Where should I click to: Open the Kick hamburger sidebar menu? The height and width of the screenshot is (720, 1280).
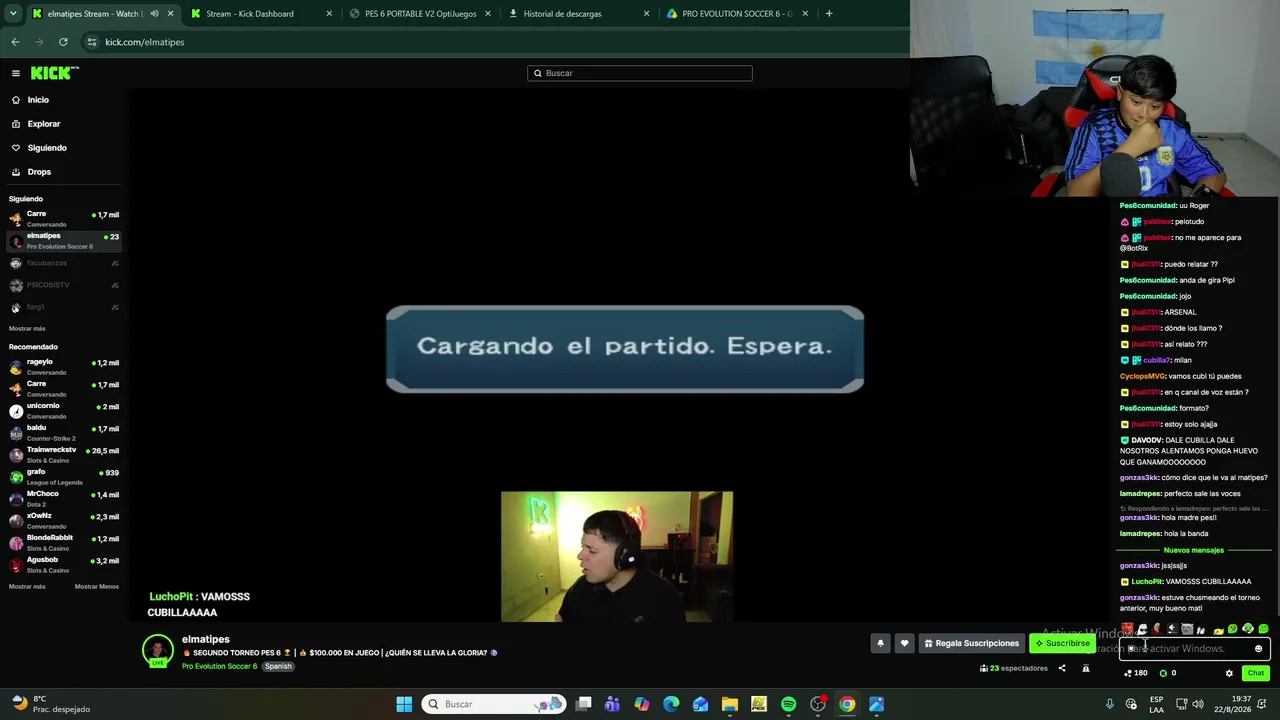pyautogui.click(x=16, y=73)
